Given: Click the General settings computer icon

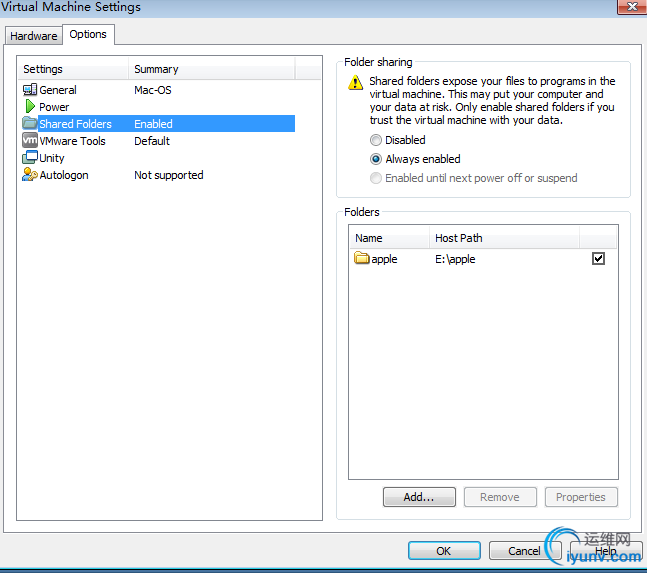Looking at the screenshot, I should 30,90.
